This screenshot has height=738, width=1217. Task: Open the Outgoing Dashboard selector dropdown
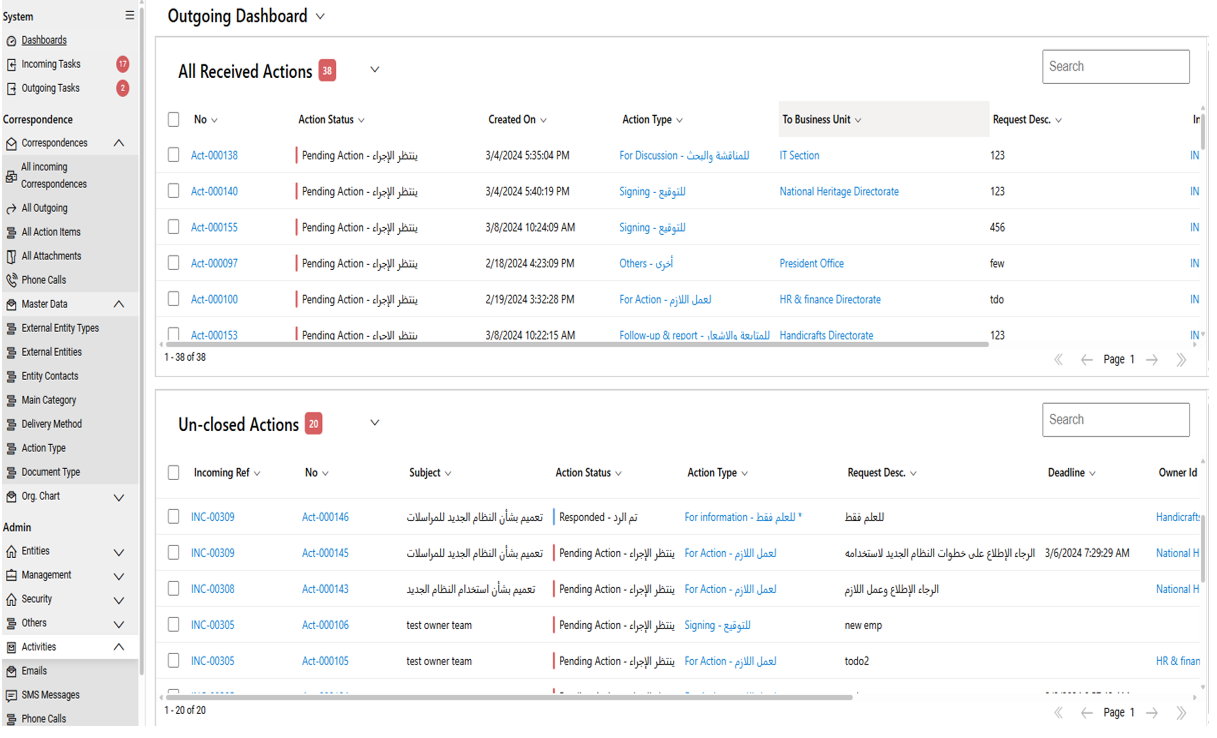click(319, 16)
